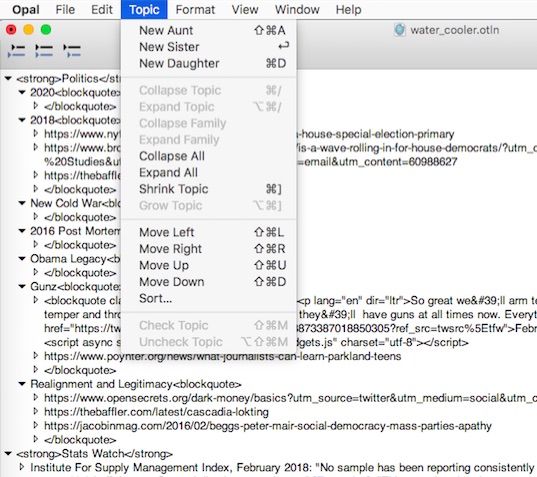Close the open Topic menu title

pos(144,10)
